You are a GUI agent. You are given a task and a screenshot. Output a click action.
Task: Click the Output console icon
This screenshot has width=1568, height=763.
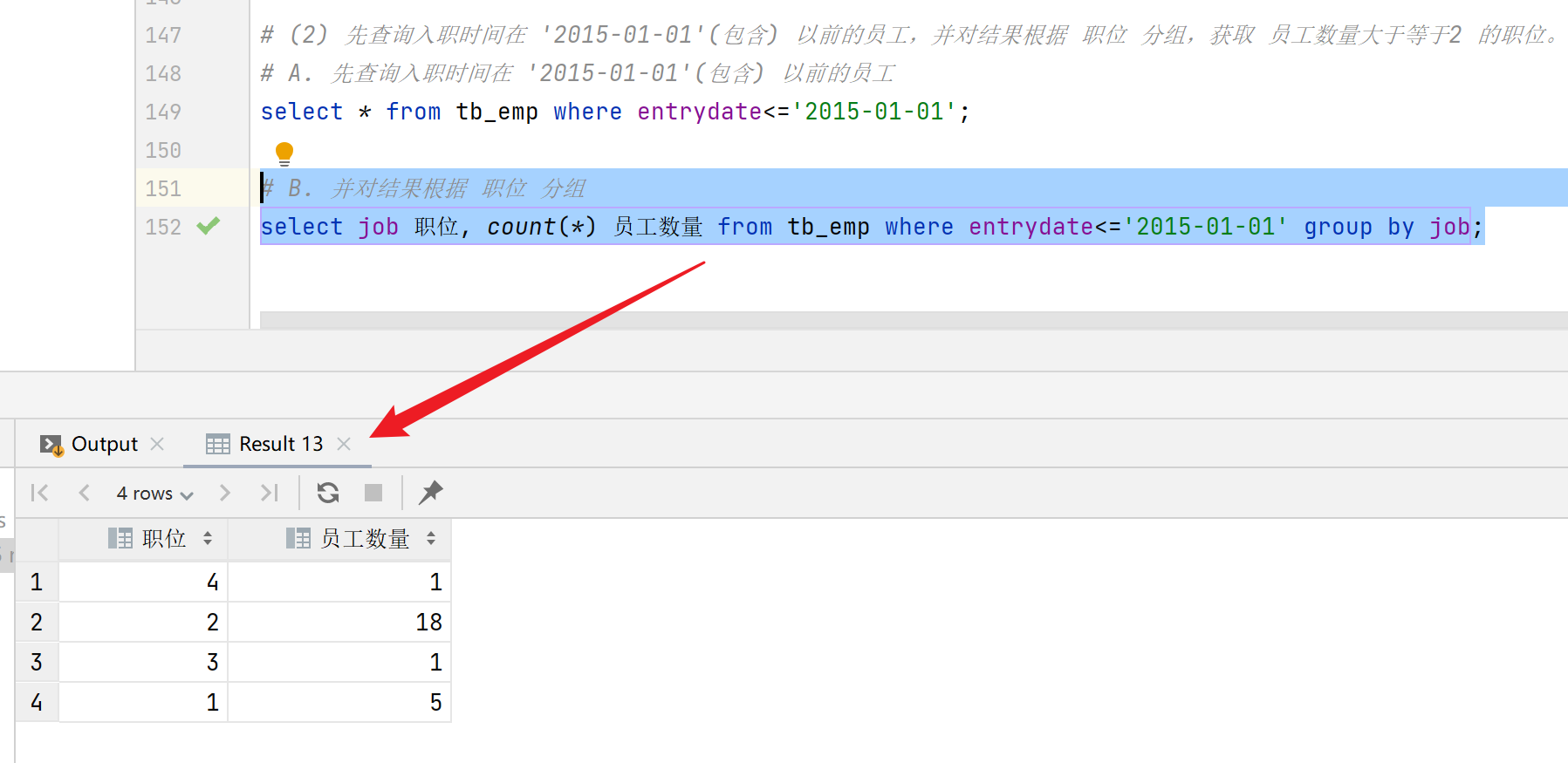click(x=51, y=445)
